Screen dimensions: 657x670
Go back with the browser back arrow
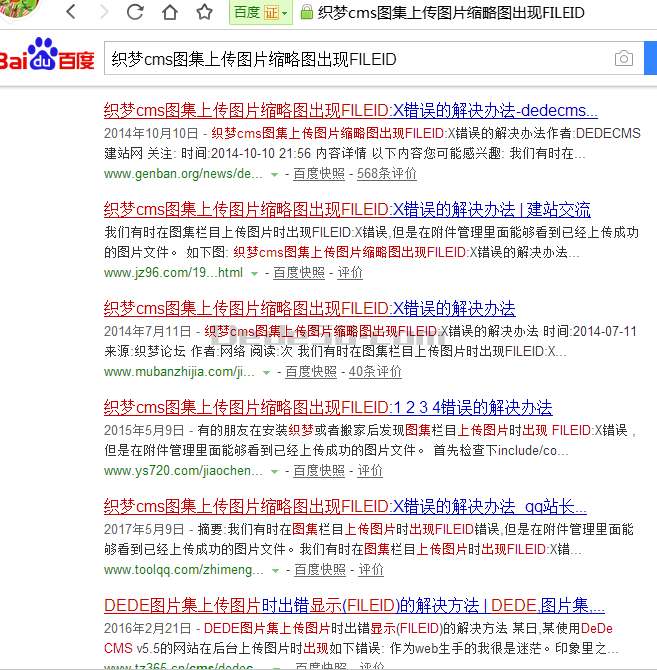click(x=71, y=12)
